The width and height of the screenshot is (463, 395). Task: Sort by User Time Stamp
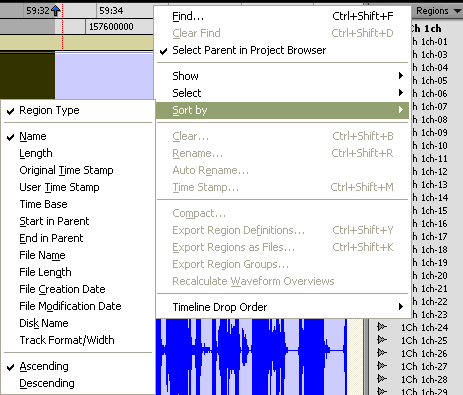click(x=78, y=187)
